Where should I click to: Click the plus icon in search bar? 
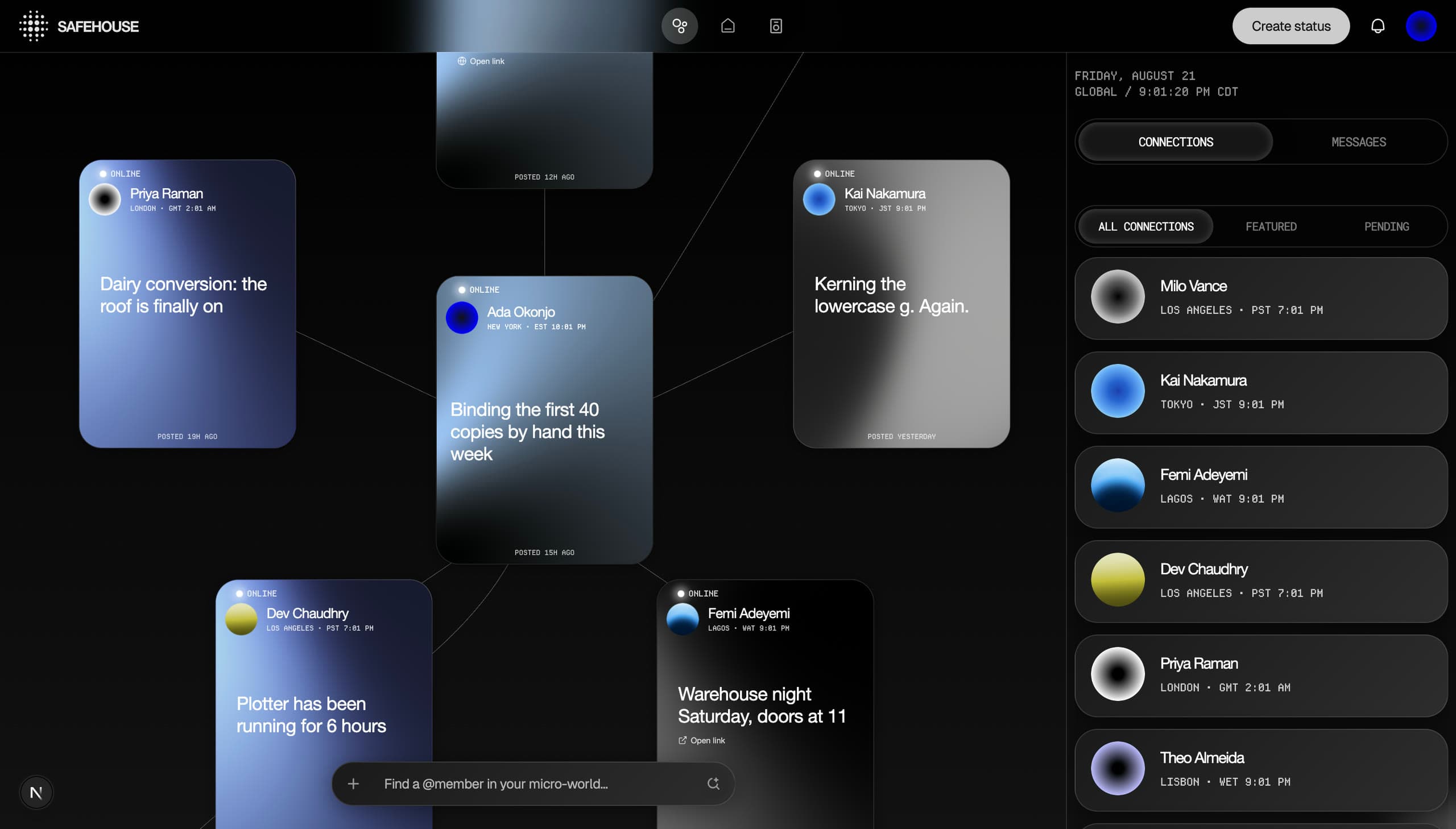[x=353, y=784]
